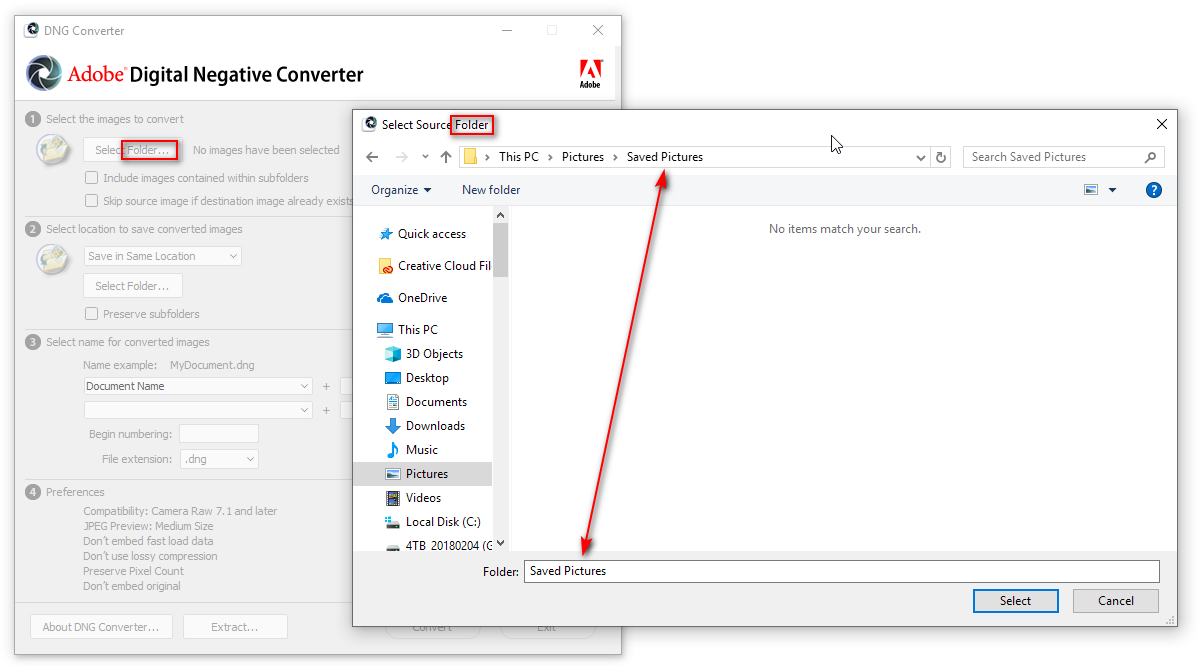Cancel the Select Source Folder dialog
The width and height of the screenshot is (1202, 666).
[x=1116, y=601]
